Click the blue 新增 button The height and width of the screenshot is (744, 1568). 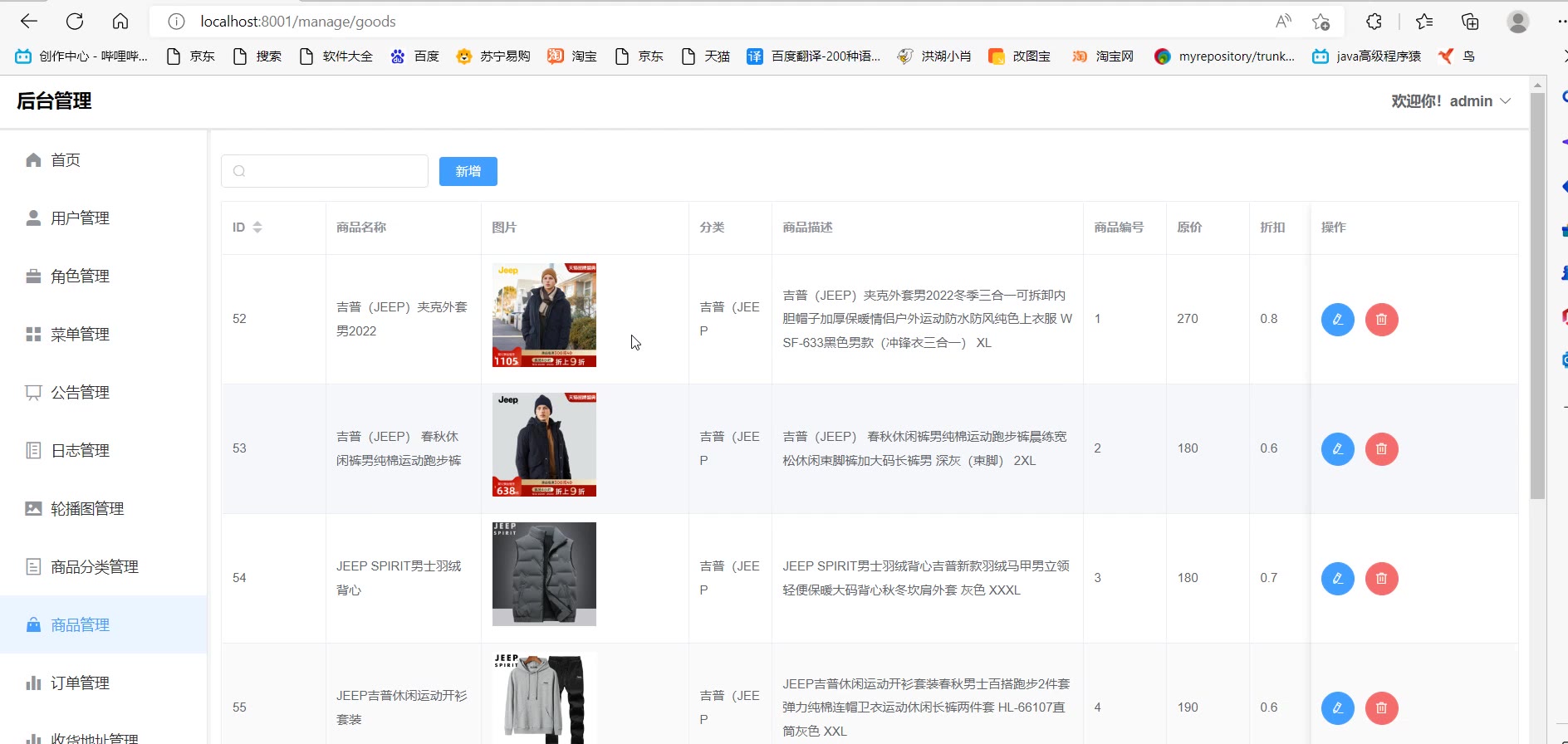pos(468,172)
